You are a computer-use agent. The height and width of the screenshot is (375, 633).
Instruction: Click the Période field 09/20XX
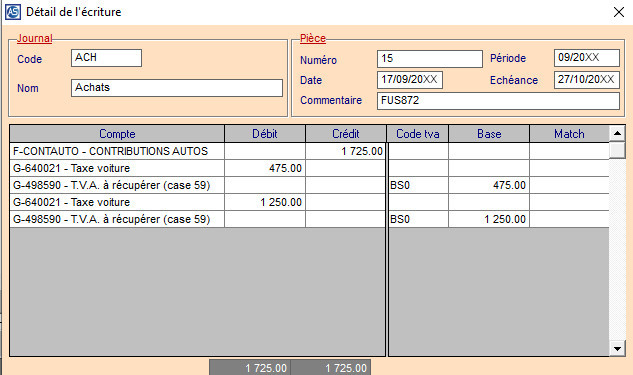(x=587, y=58)
